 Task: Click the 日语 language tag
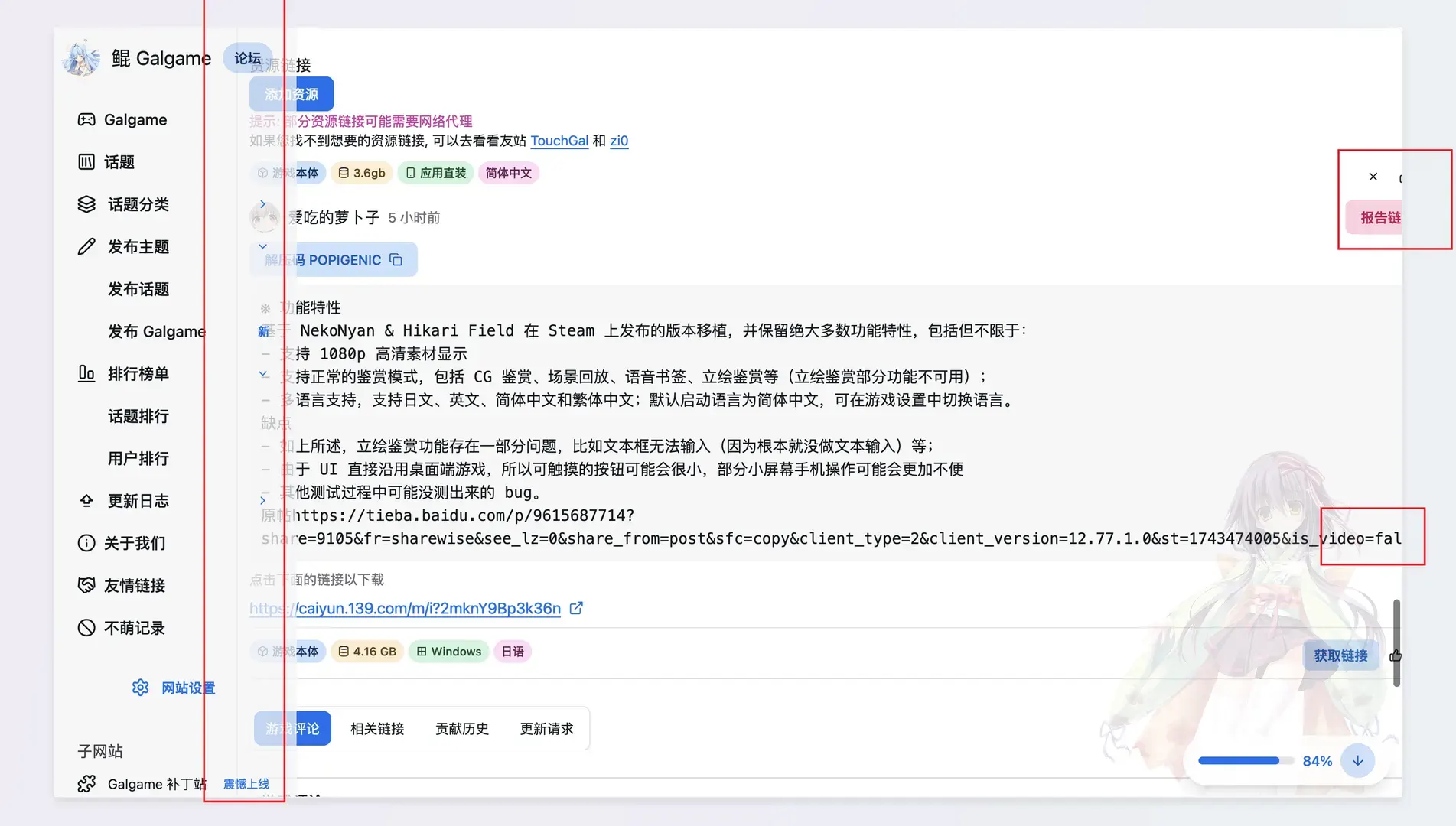tap(513, 652)
